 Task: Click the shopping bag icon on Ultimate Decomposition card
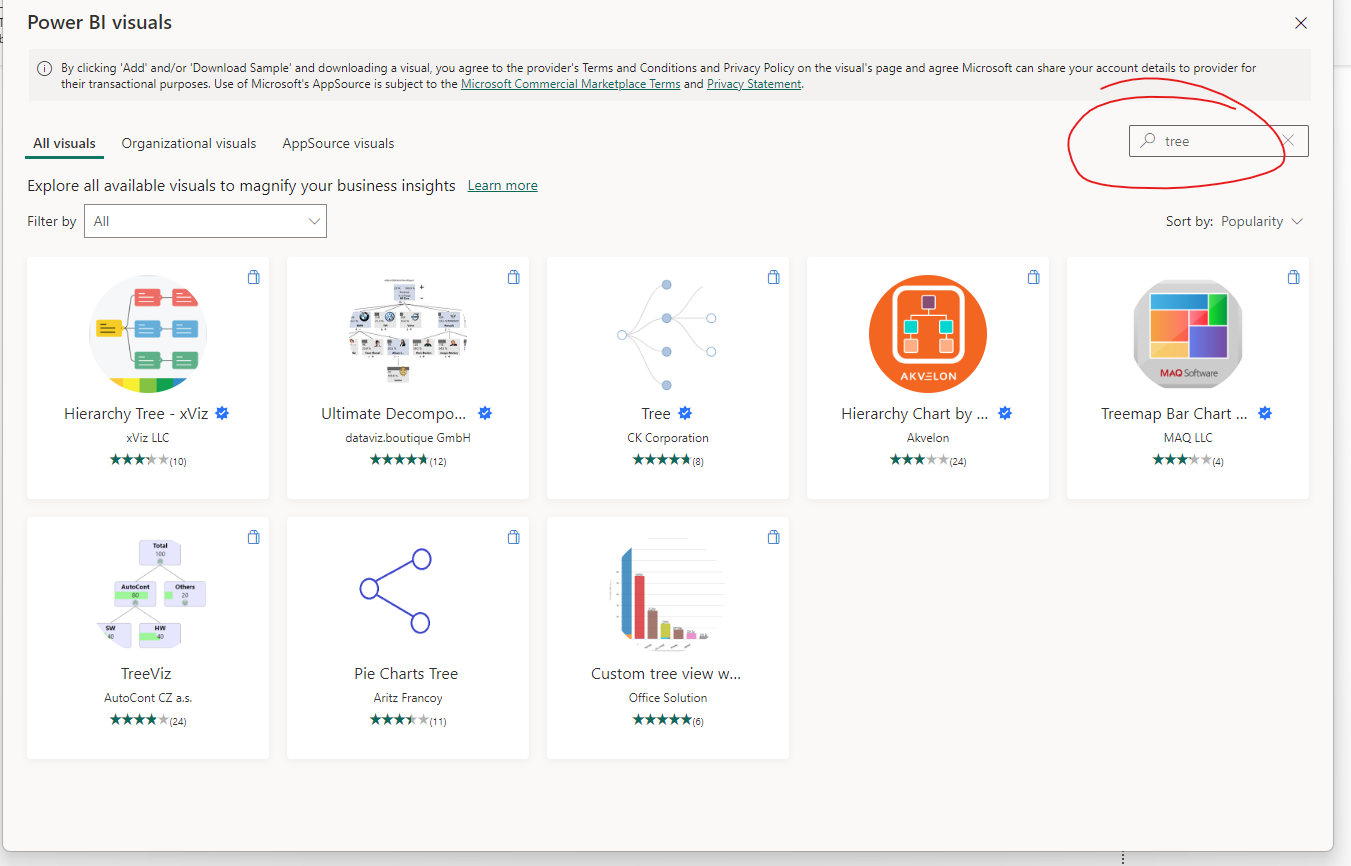click(514, 277)
